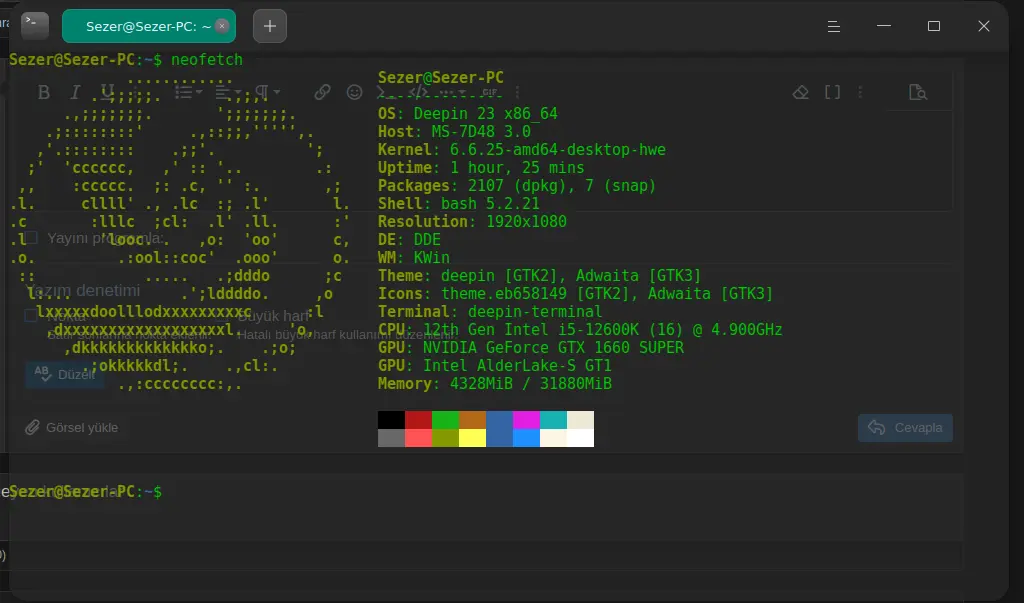This screenshot has width=1024, height=603.
Task: Click the 'Icons: theme.eb658149' line
Action: coord(575,294)
